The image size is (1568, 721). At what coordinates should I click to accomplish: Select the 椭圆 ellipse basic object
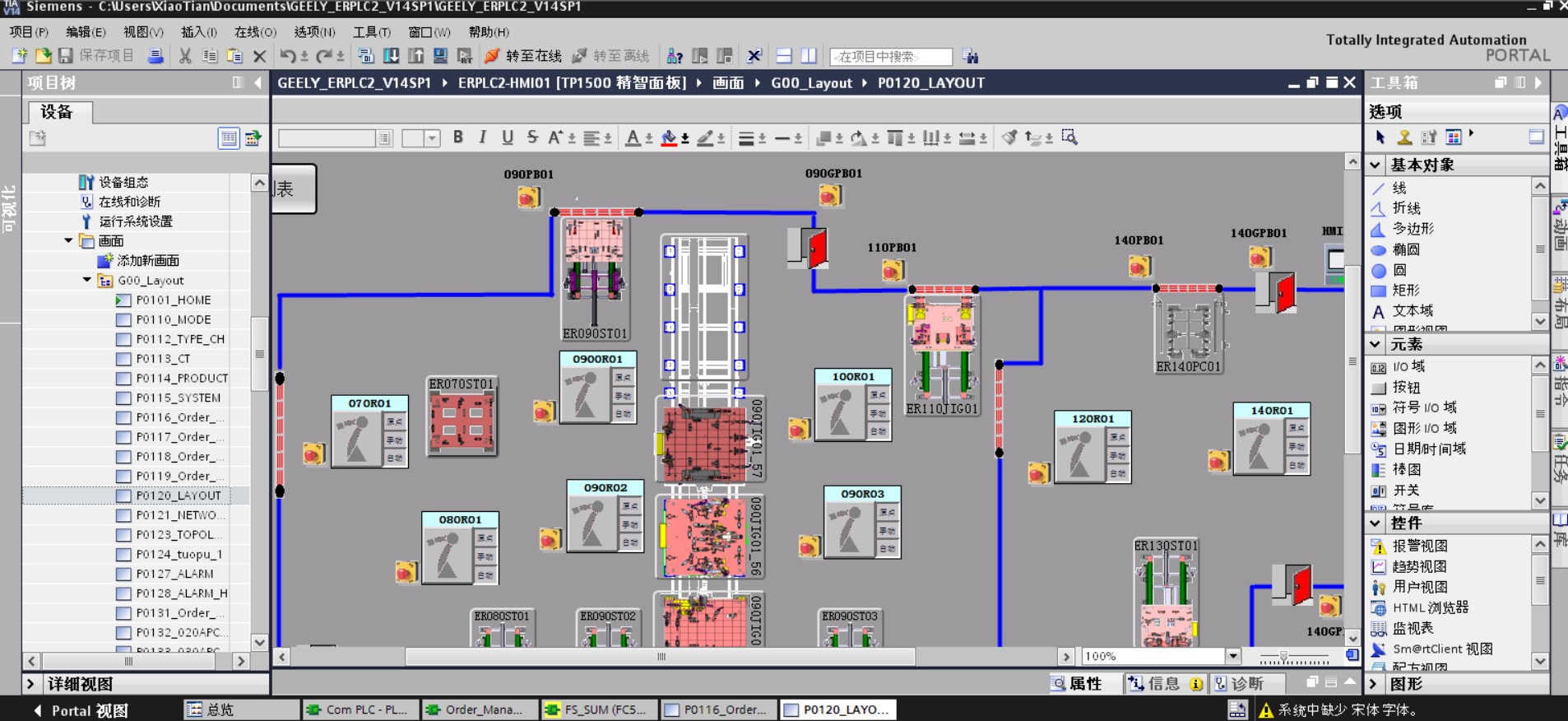(x=1406, y=249)
